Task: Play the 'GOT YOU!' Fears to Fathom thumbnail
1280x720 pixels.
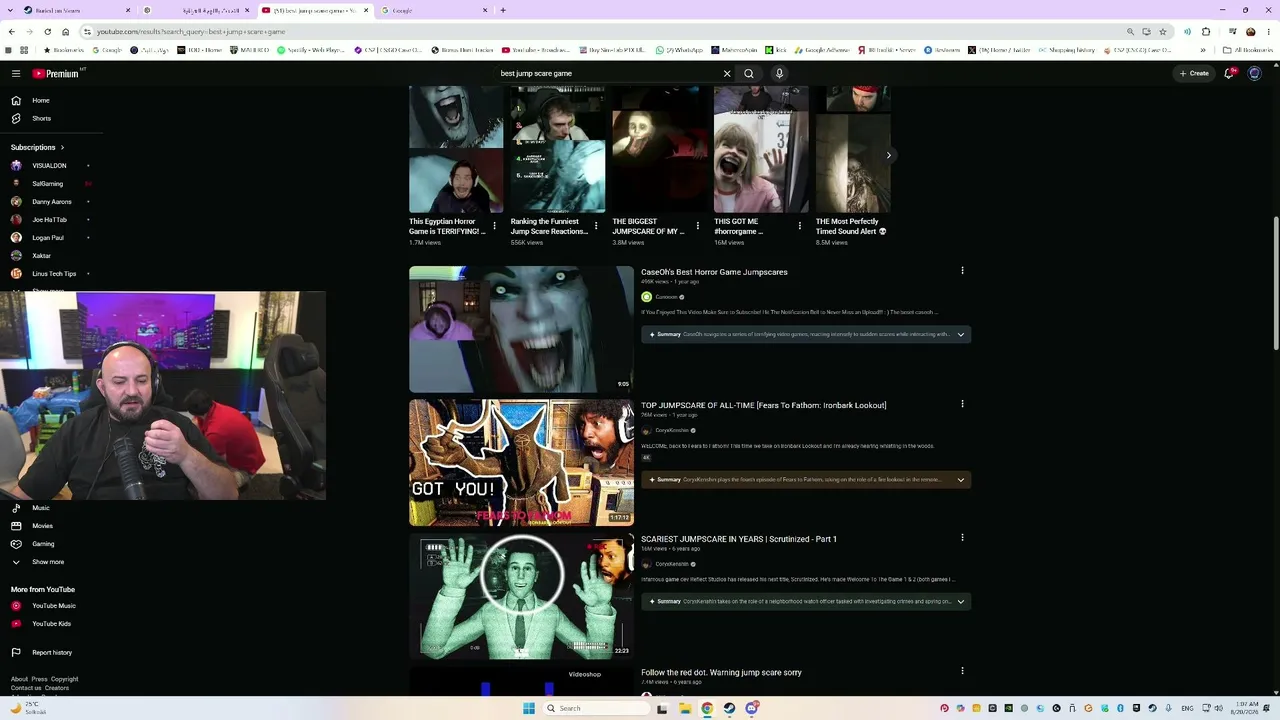Action: coord(521,462)
